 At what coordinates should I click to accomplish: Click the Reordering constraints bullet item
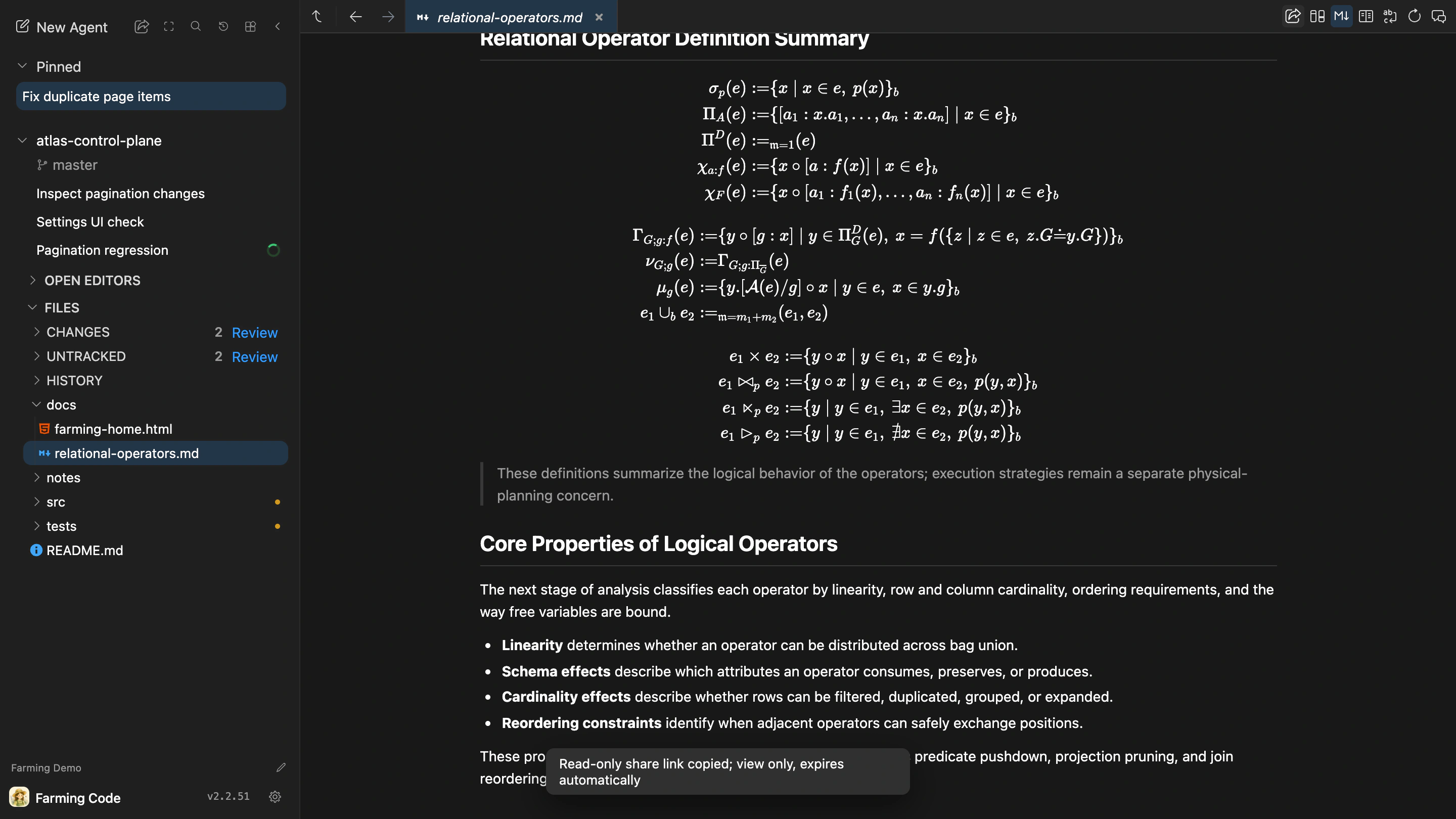click(792, 722)
